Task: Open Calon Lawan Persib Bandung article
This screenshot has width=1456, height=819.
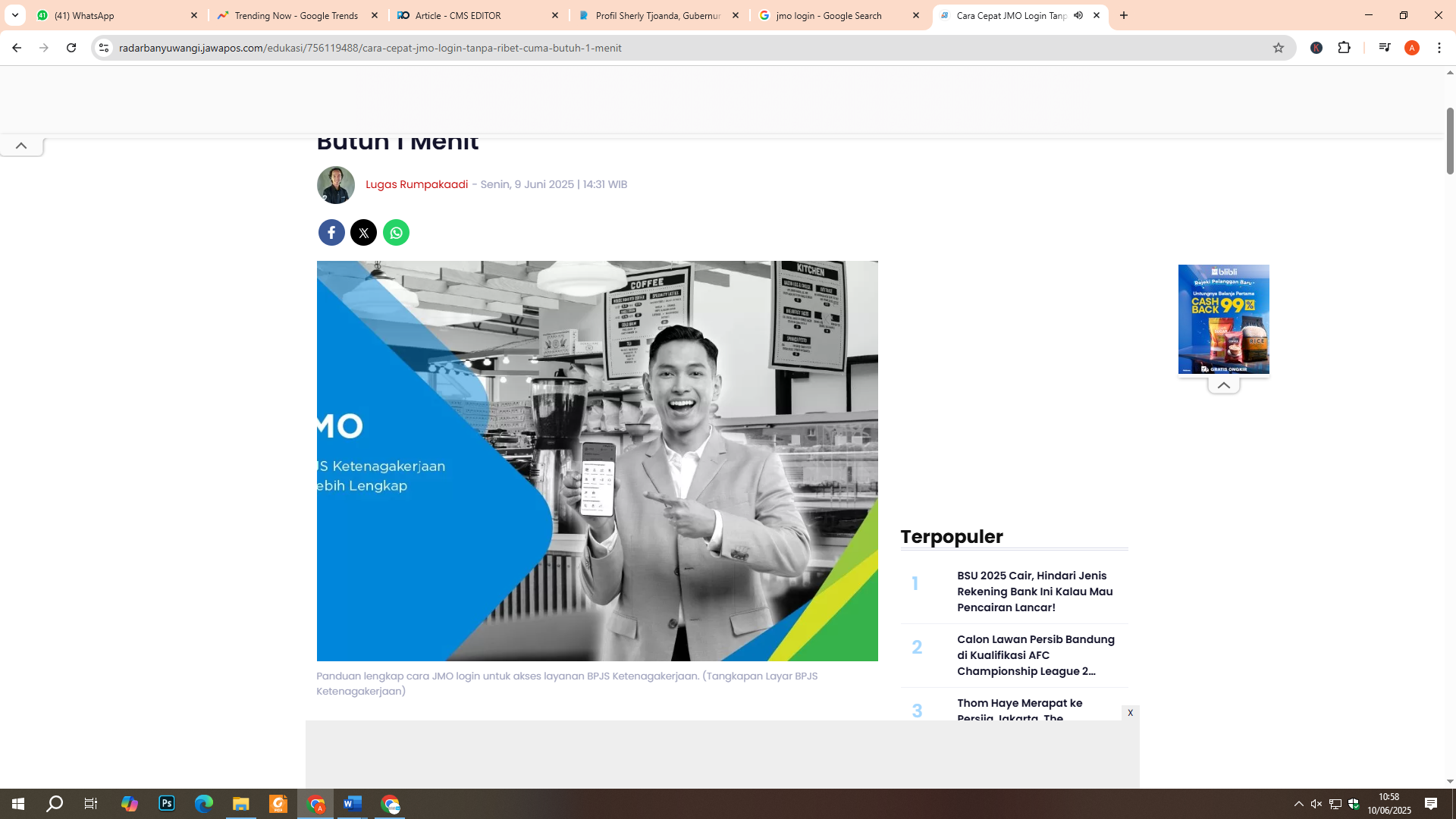Action: pyautogui.click(x=1036, y=655)
